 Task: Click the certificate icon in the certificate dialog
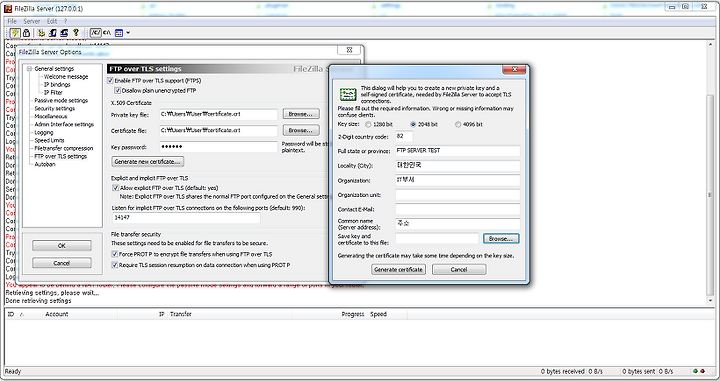pos(348,94)
